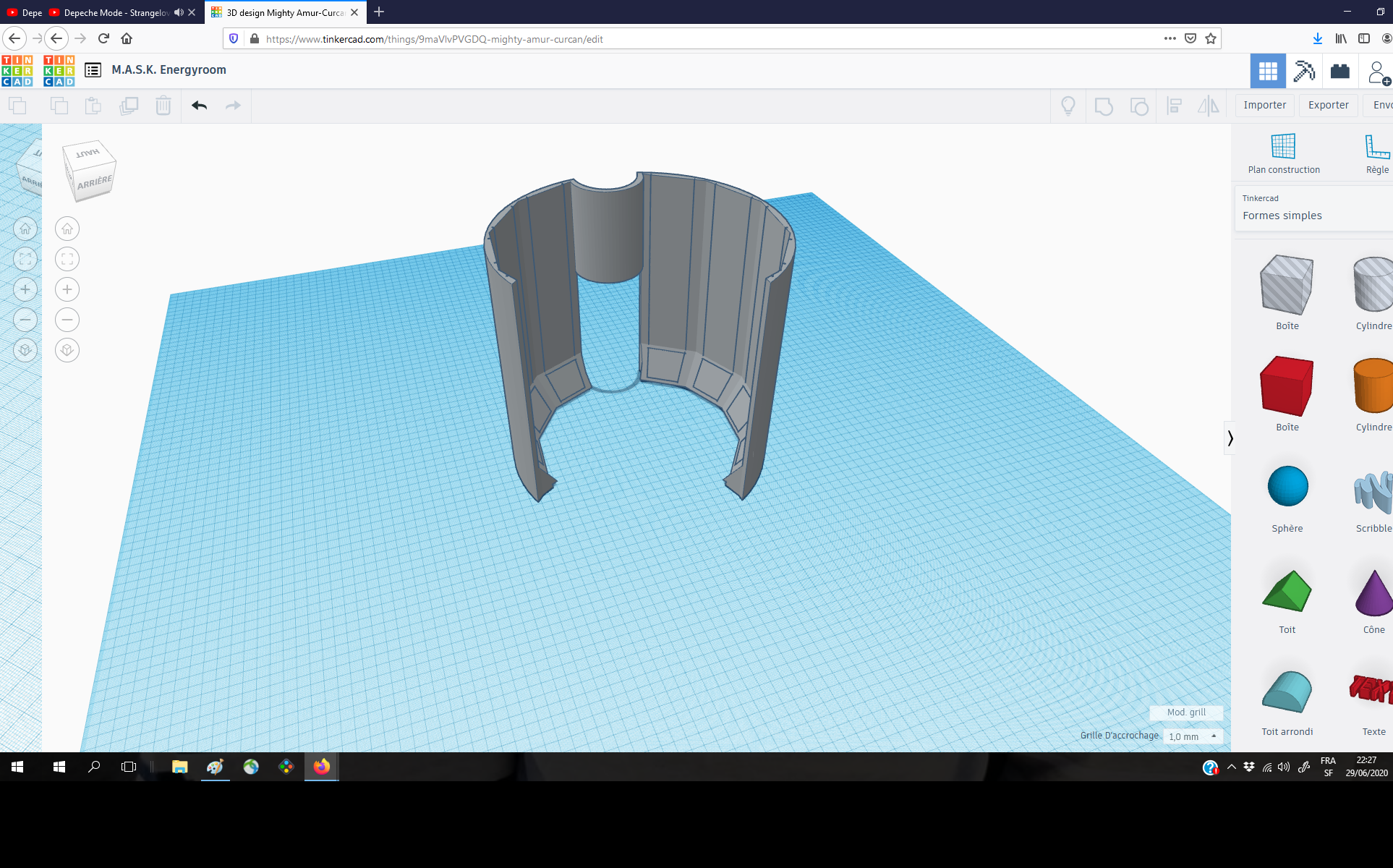Select the Règle ruler tool

pyautogui.click(x=1376, y=153)
